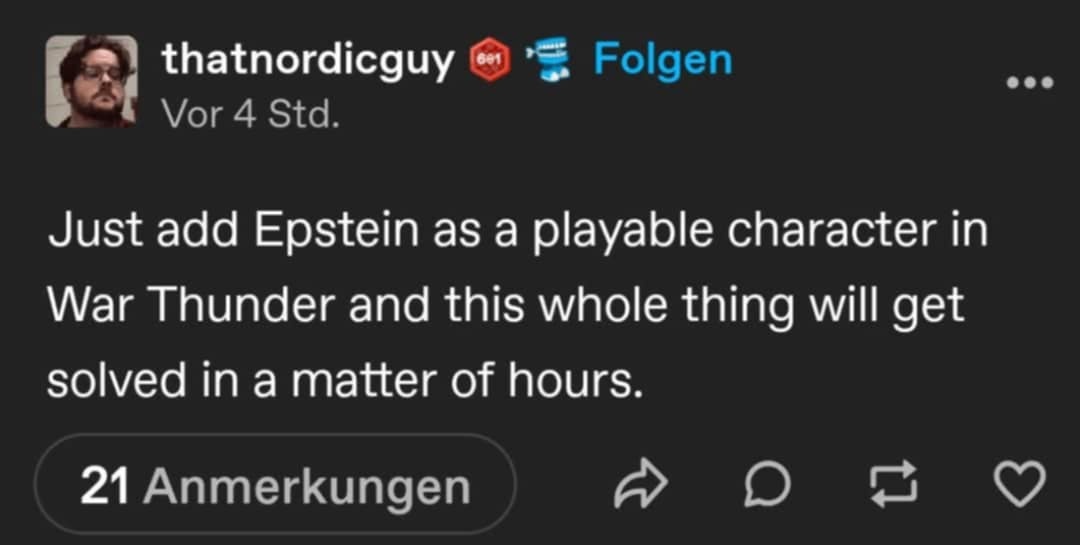The image size is (1080, 545).
Task: Click the word "hours." ending the post
Action: pyautogui.click(x=588, y=379)
